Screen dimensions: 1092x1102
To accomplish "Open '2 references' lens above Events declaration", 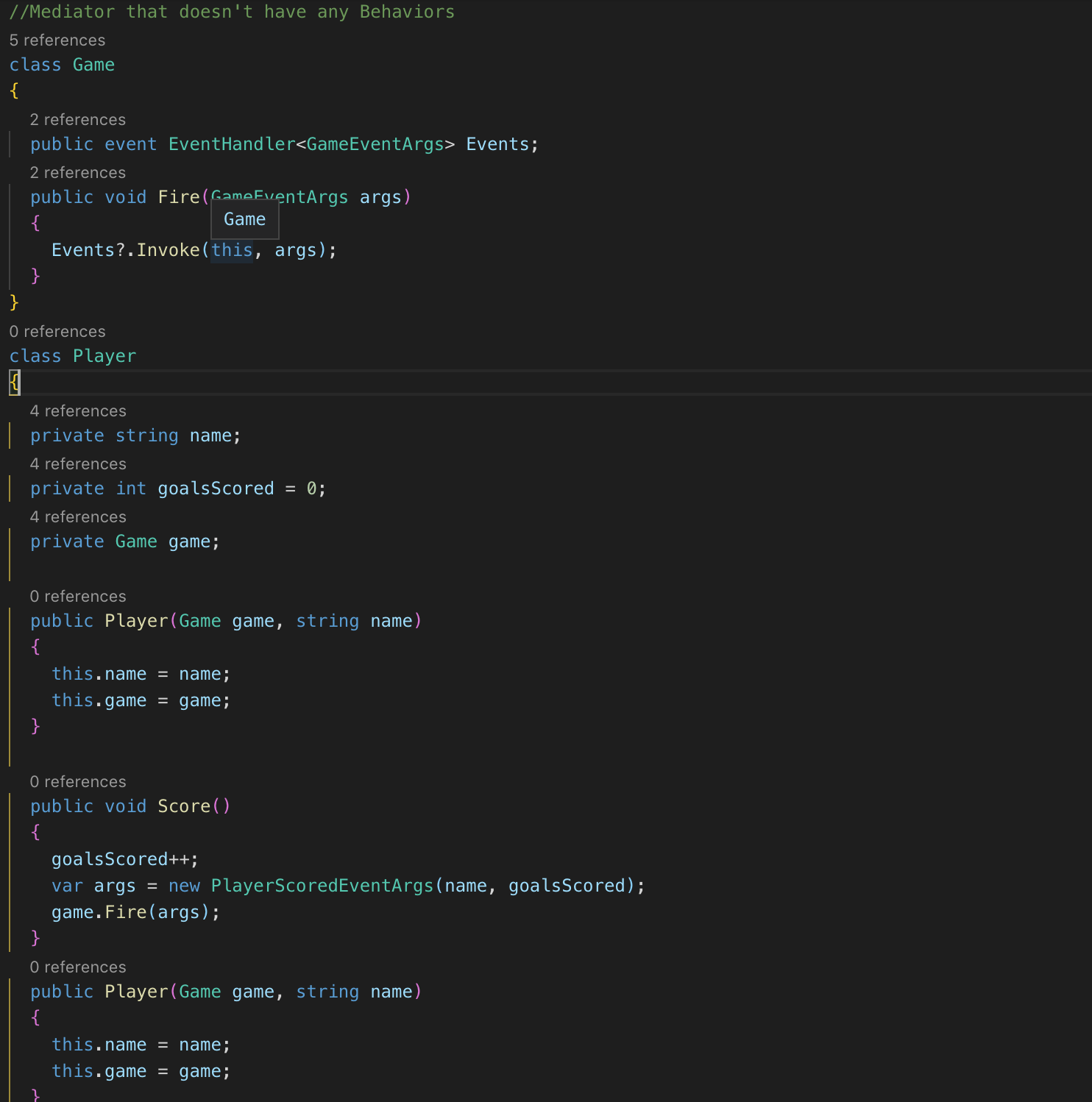I will (x=78, y=119).
